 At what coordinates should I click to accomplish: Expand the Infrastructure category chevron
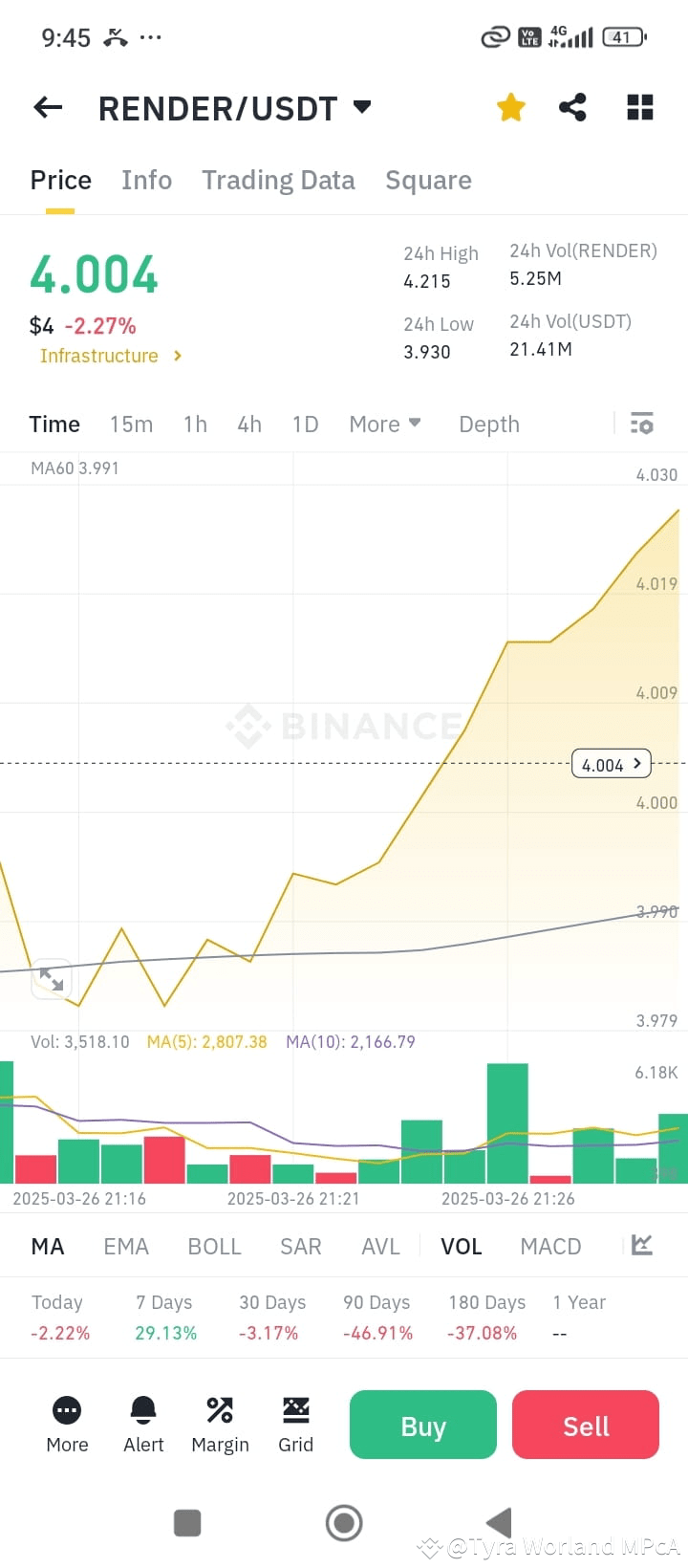(177, 355)
